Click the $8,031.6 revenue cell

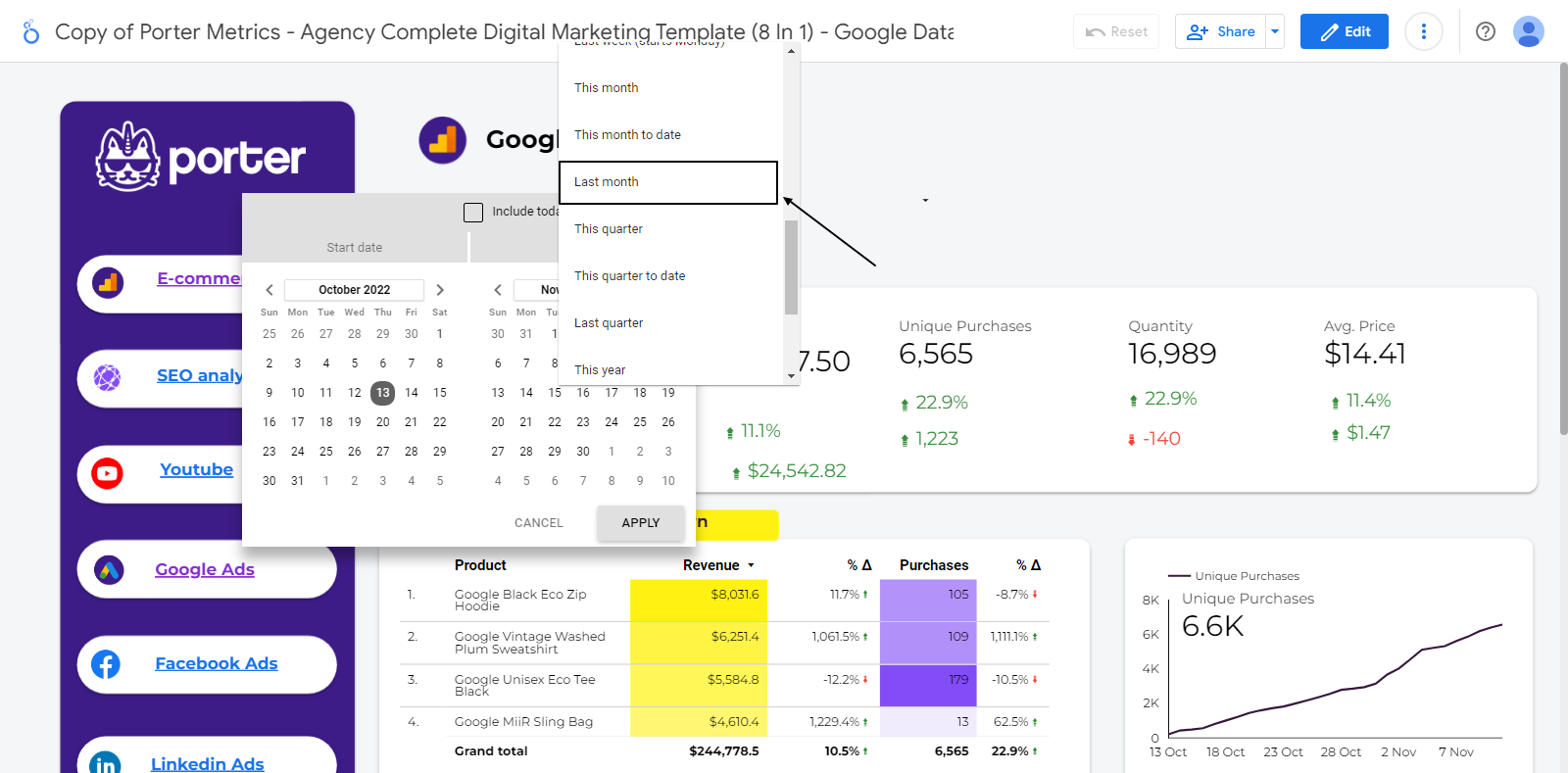pos(699,601)
